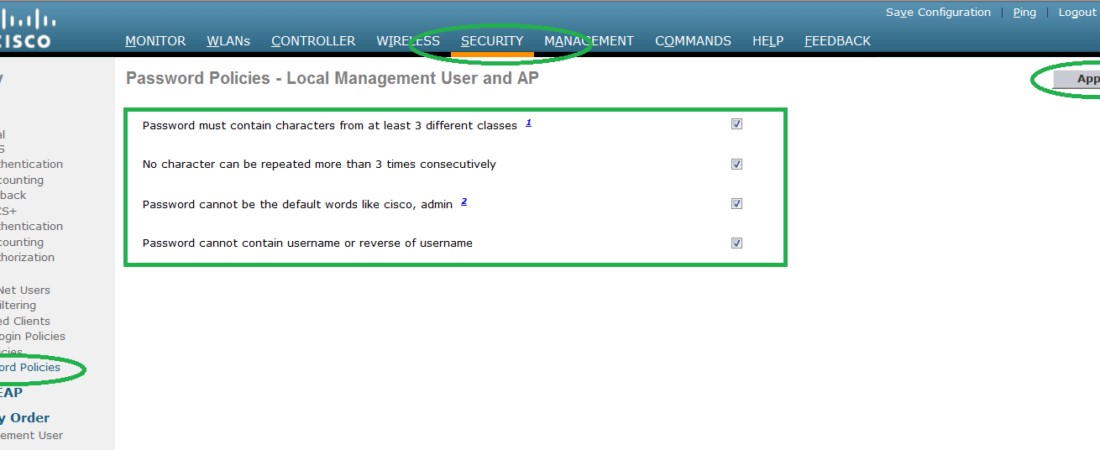Open the WLANs menu

pyautogui.click(x=228, y=41)
